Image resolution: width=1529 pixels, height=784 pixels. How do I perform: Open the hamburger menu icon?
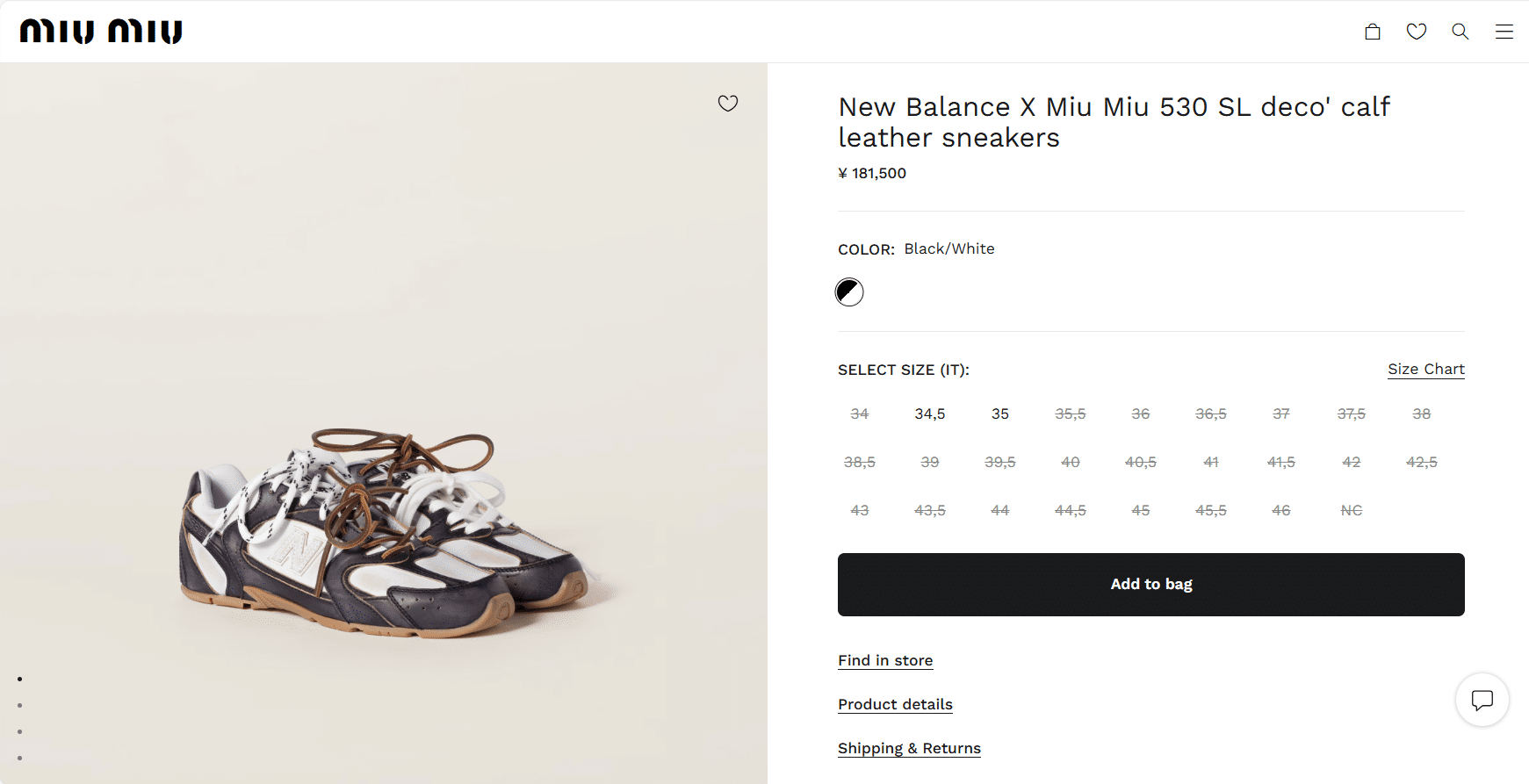point(1504,32)
